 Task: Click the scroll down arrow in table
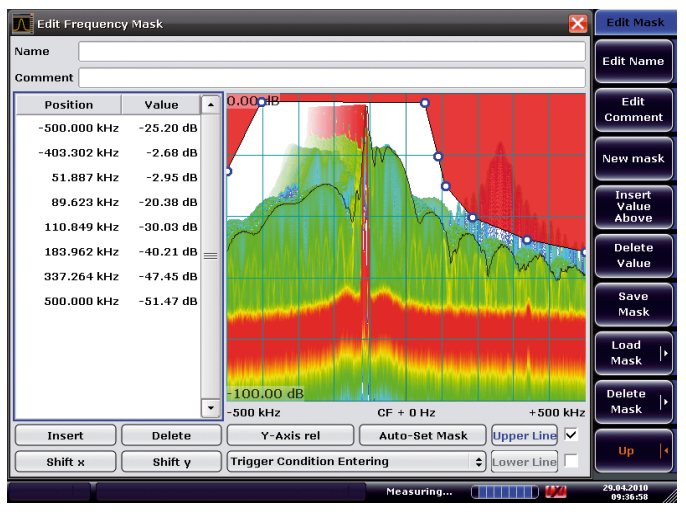click(211, 408)
